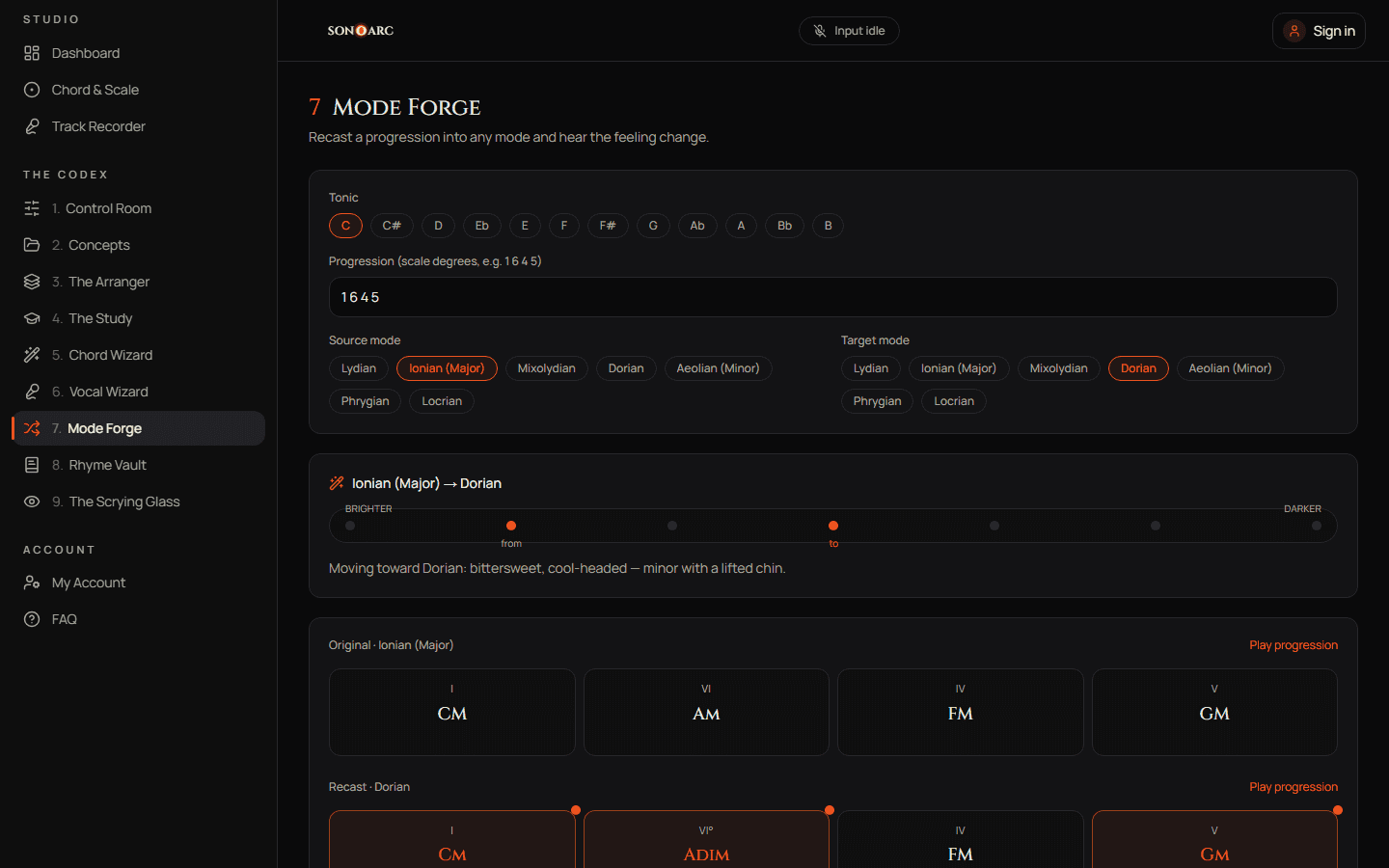This screenshot has height=868, width=1389.
Task: Select Phrygian target mode
Action: click(x=878, y=401)
